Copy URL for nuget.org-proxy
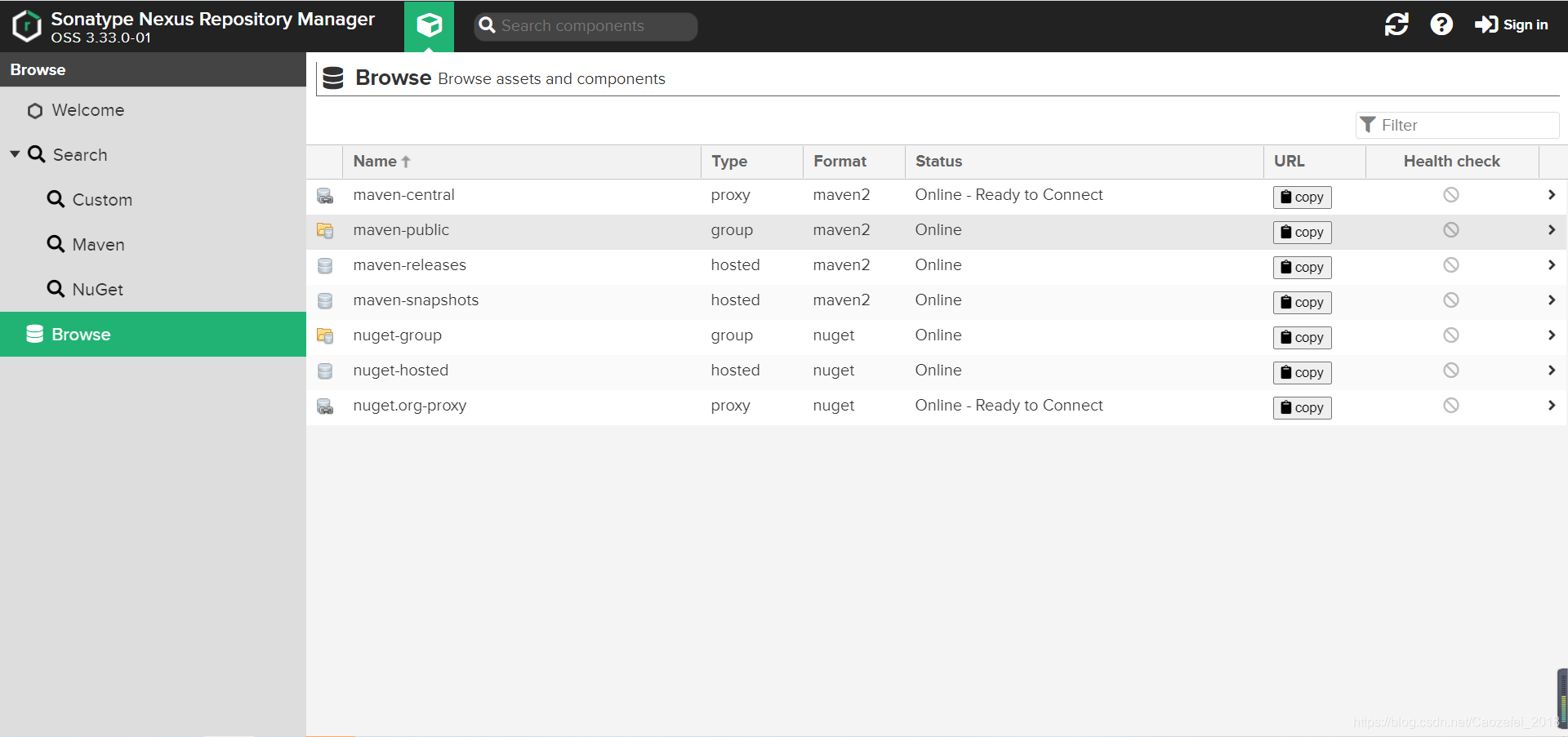Image resolution: width=1568 pixels, height=737 pixels. tap(1302, 407)
